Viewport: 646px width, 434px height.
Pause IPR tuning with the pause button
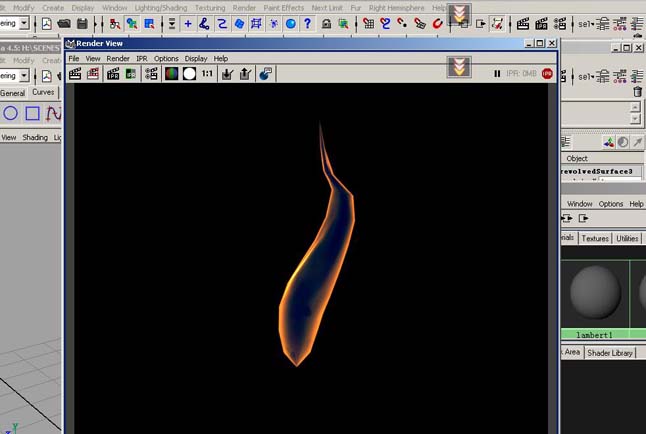click(497, 74)
